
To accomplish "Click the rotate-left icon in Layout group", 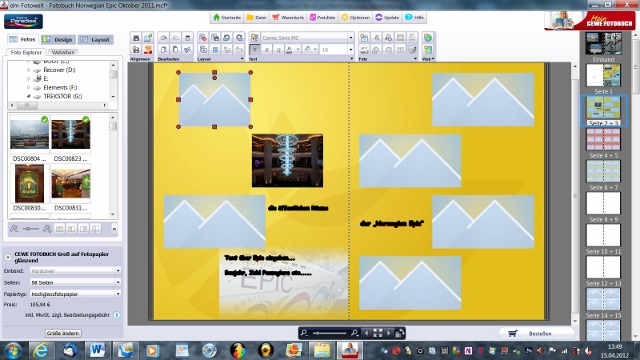I will point(227,38).
